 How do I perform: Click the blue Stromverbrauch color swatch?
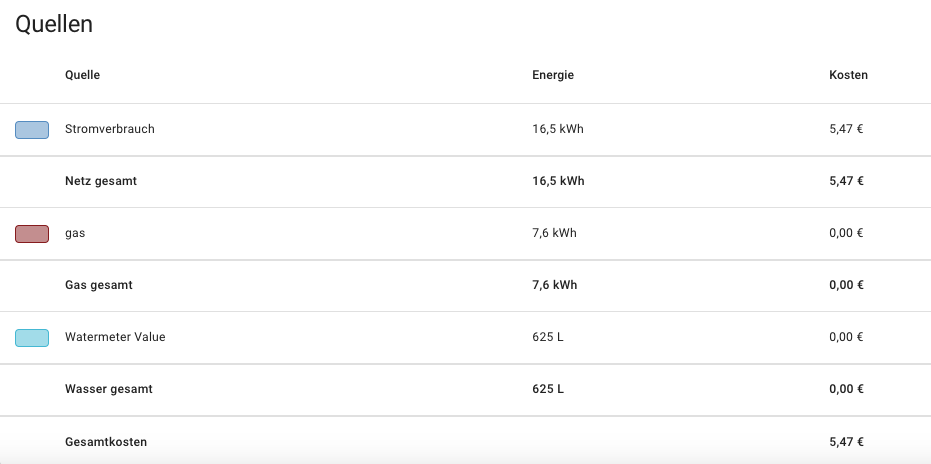click(x=32, y=130)
